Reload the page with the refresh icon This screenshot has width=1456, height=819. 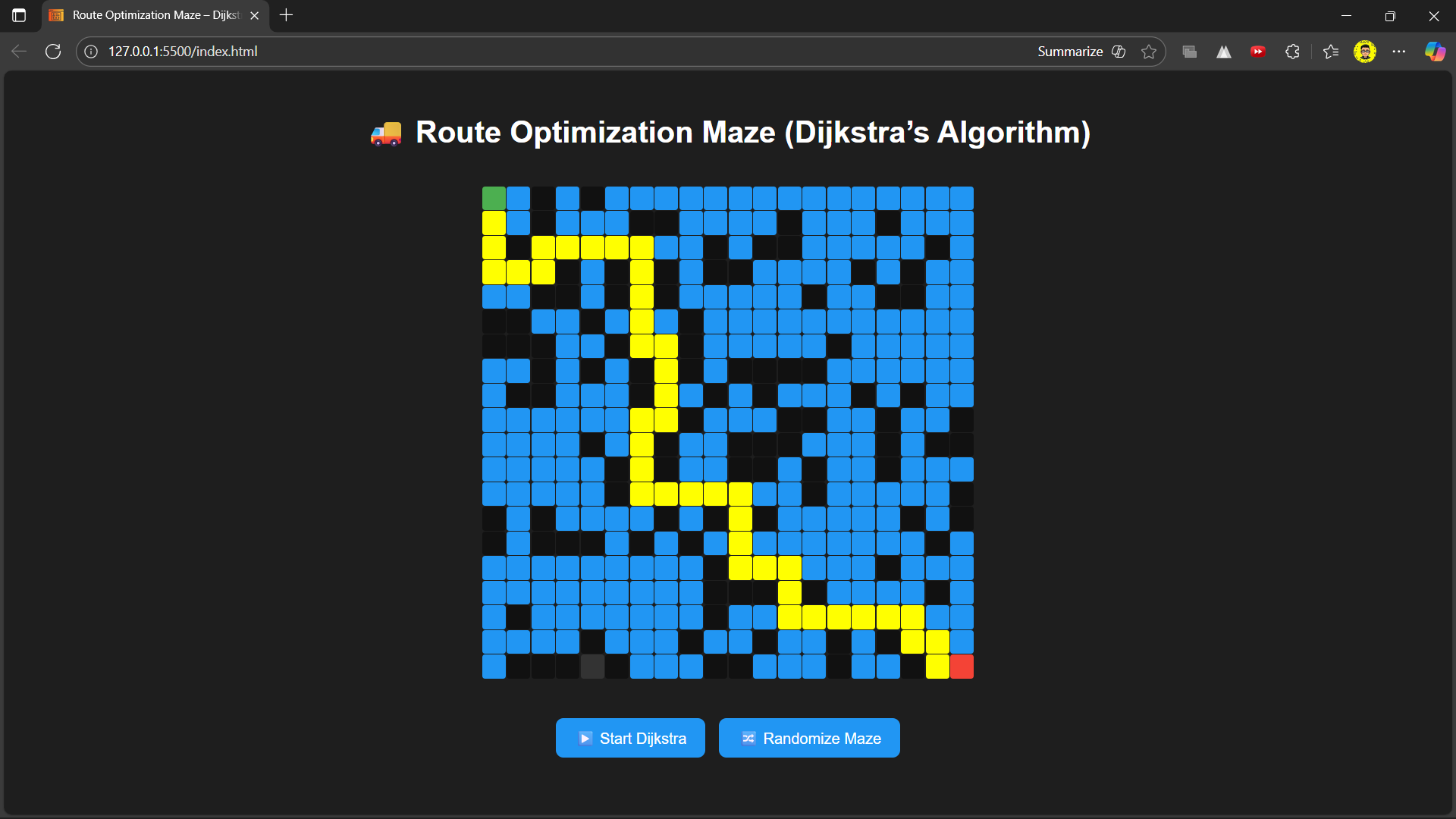tap(53, 52)
